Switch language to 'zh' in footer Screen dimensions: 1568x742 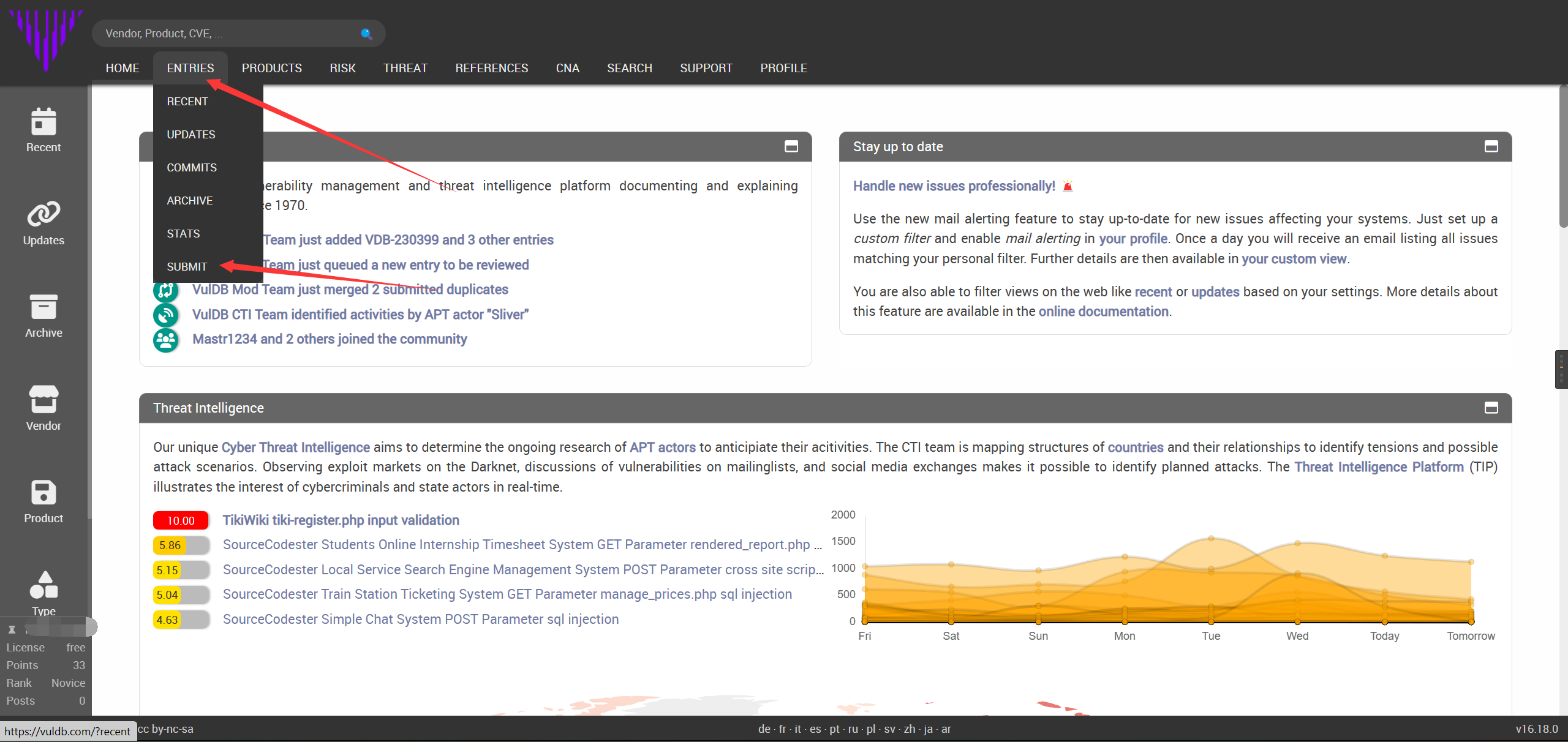909,729
